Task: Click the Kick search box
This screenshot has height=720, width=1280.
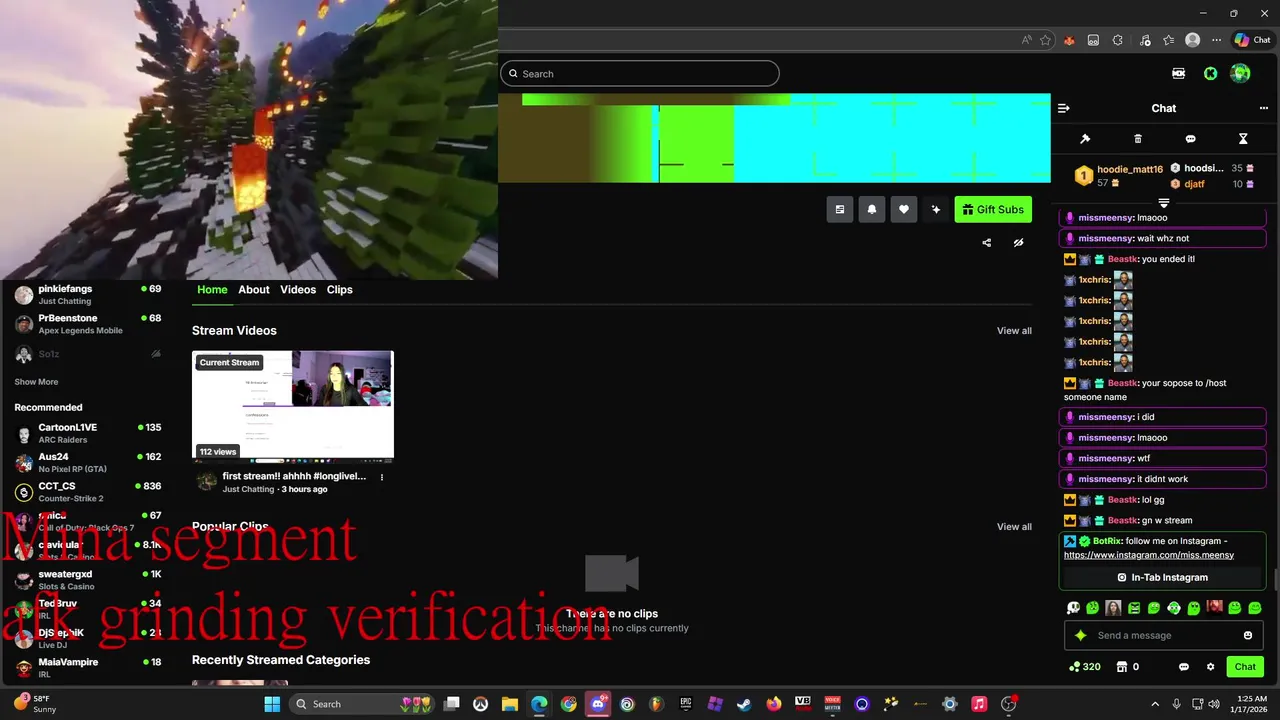Action: [640, 73]
